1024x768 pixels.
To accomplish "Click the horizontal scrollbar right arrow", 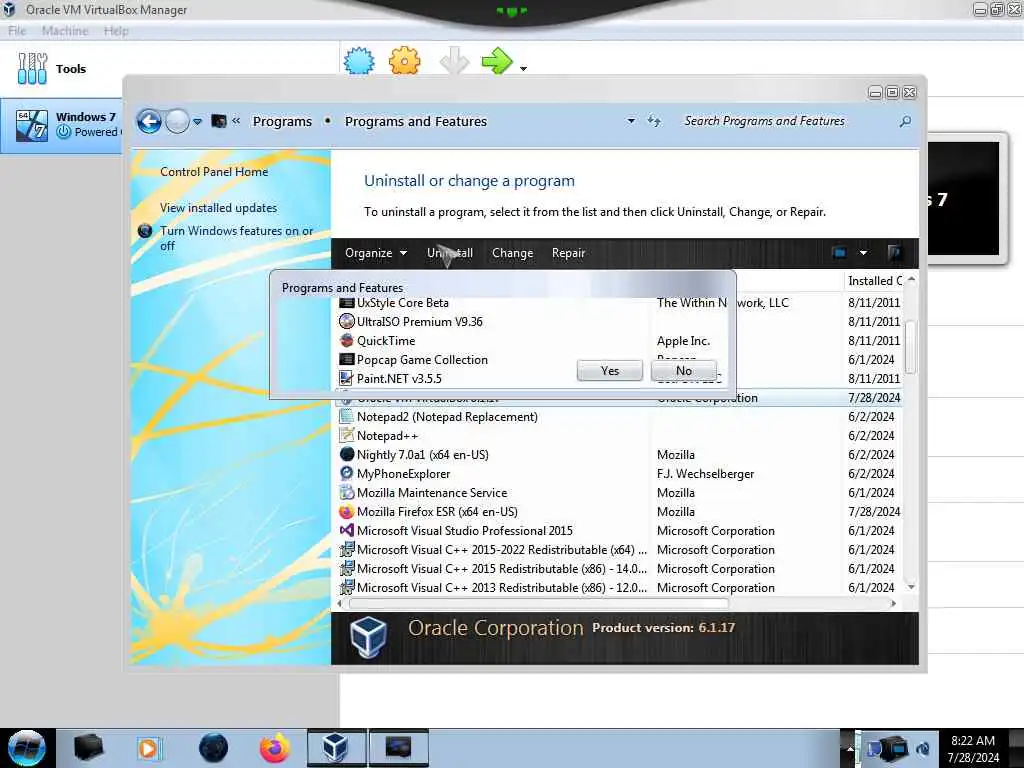I will click(893, 603).
